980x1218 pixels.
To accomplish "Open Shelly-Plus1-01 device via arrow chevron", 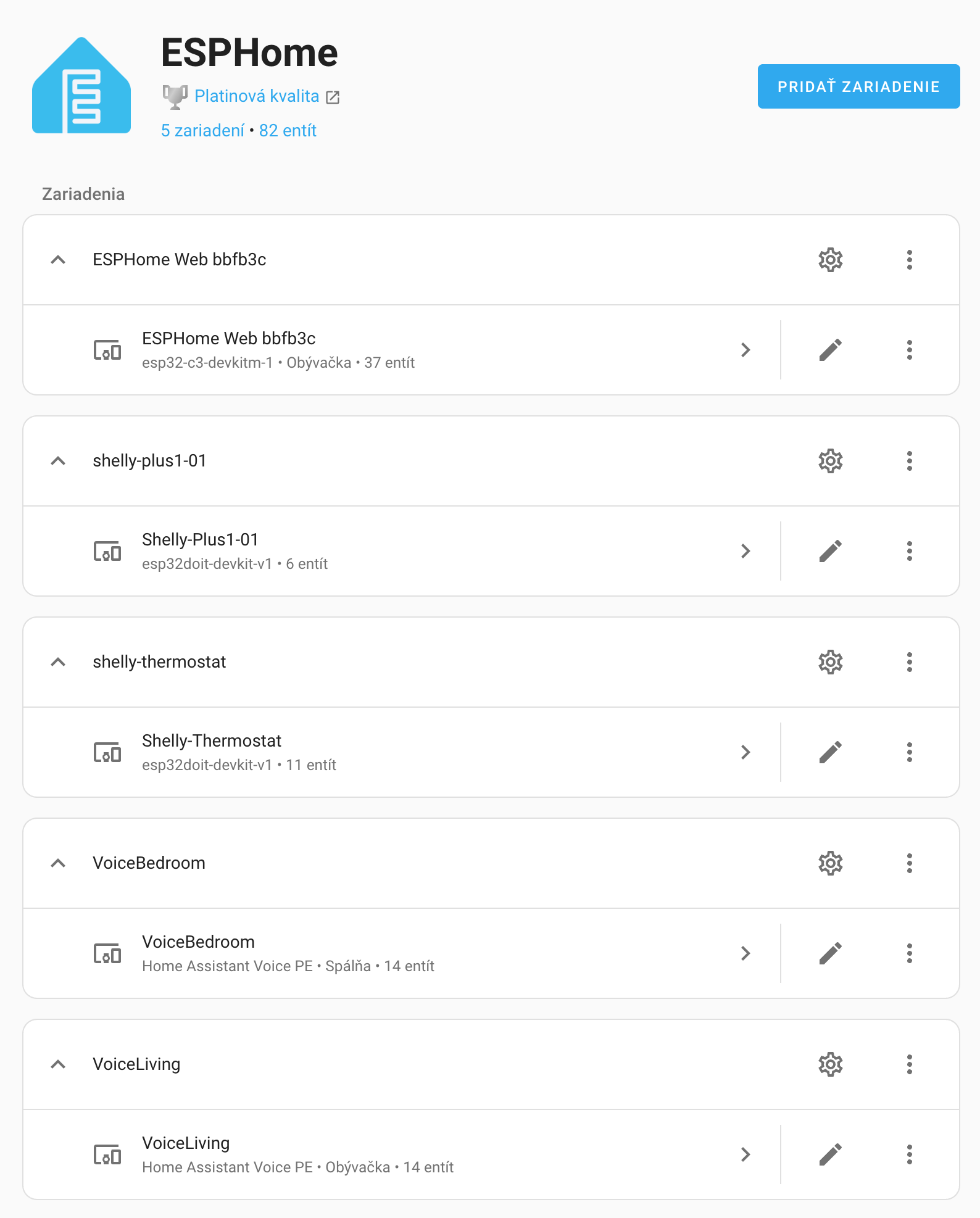I will pos(745,551).
